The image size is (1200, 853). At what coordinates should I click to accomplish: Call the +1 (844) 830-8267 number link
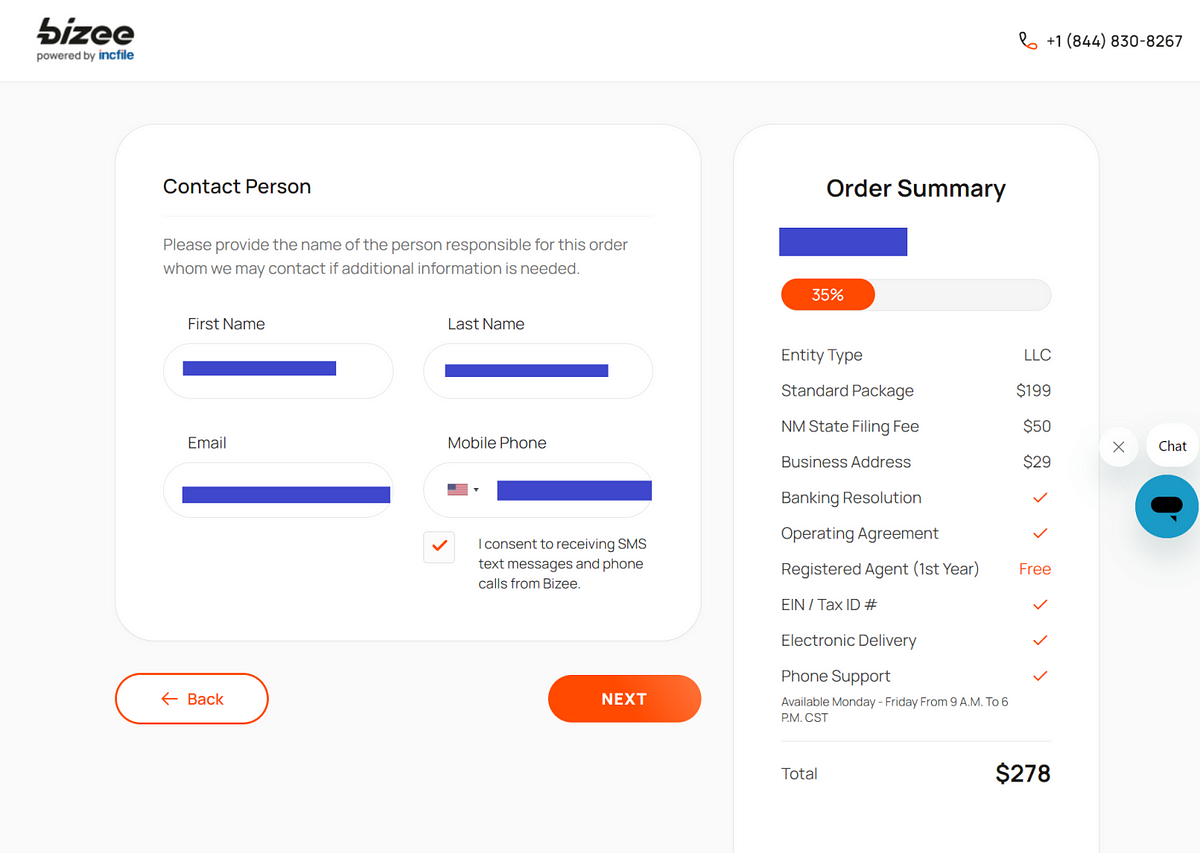1114,41
